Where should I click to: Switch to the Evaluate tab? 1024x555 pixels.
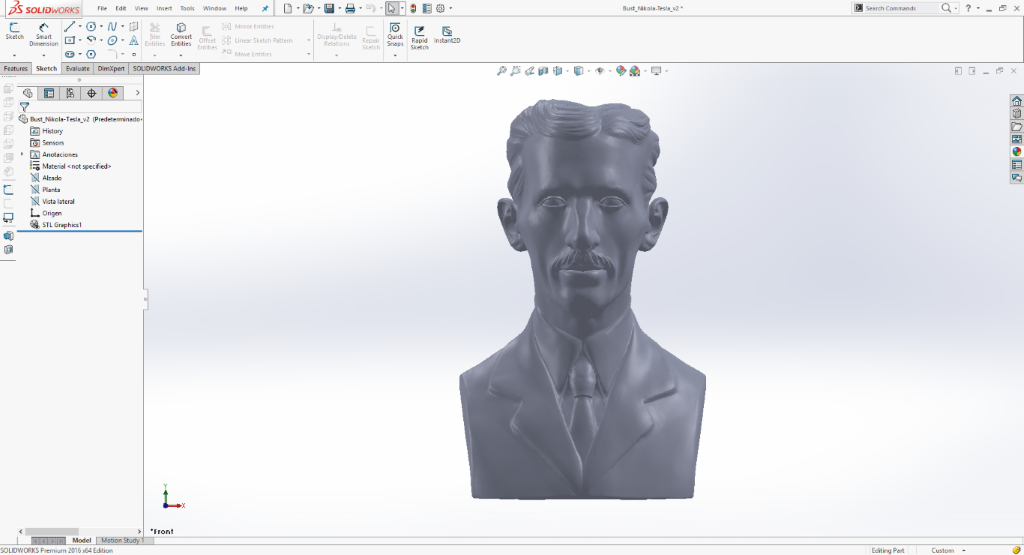pyautogui.click(x=77, y=68)
